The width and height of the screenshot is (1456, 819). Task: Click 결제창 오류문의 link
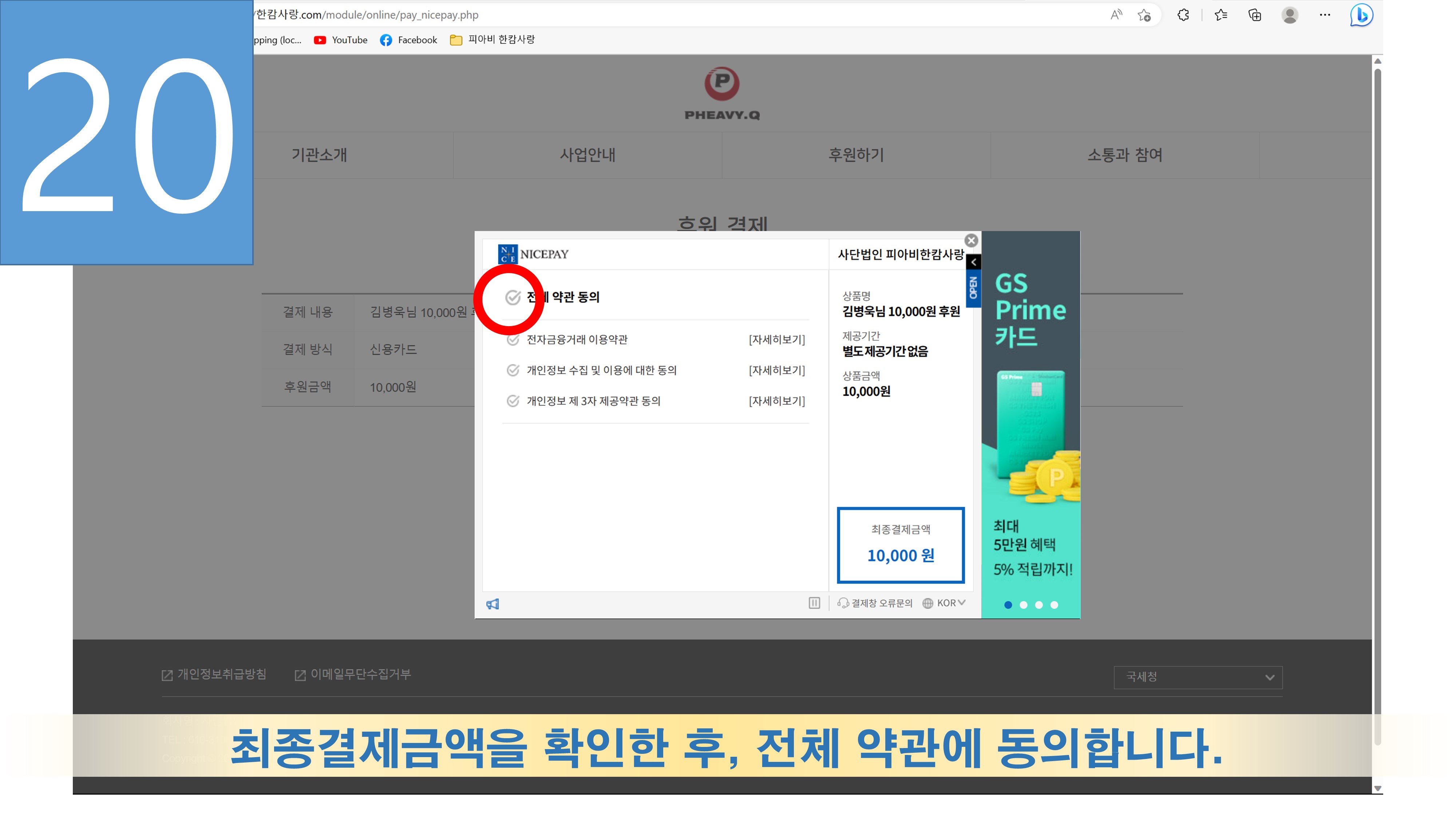[875, 603]
